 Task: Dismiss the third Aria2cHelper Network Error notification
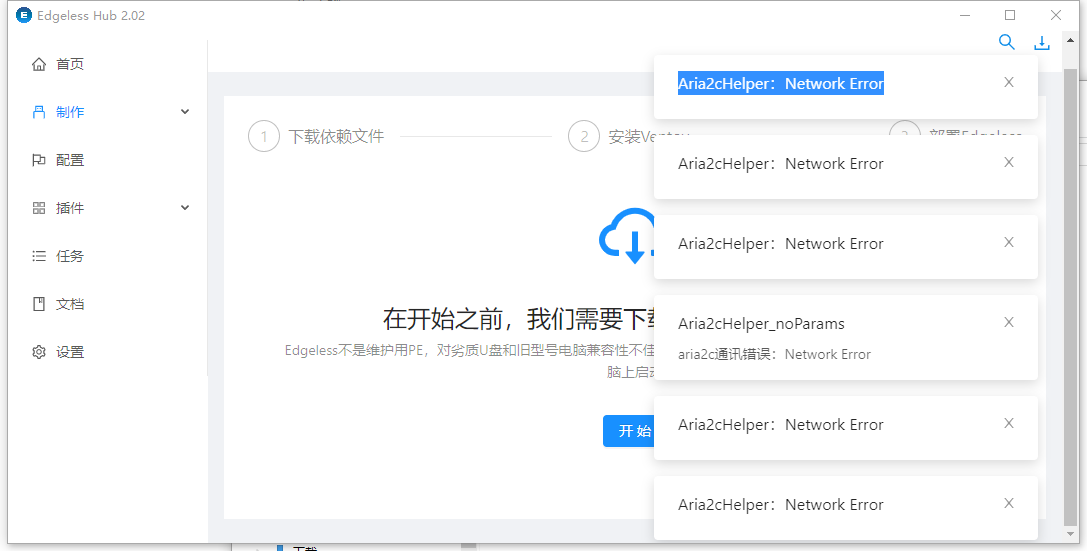click(1009, 242)
